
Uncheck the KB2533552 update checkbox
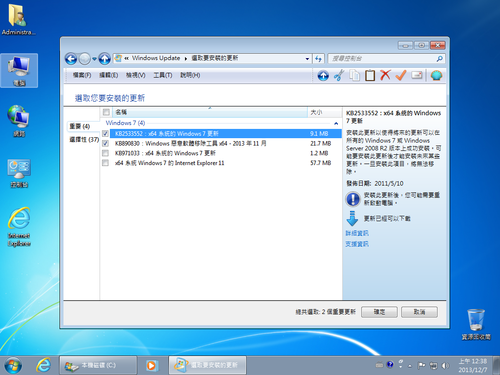105,134
